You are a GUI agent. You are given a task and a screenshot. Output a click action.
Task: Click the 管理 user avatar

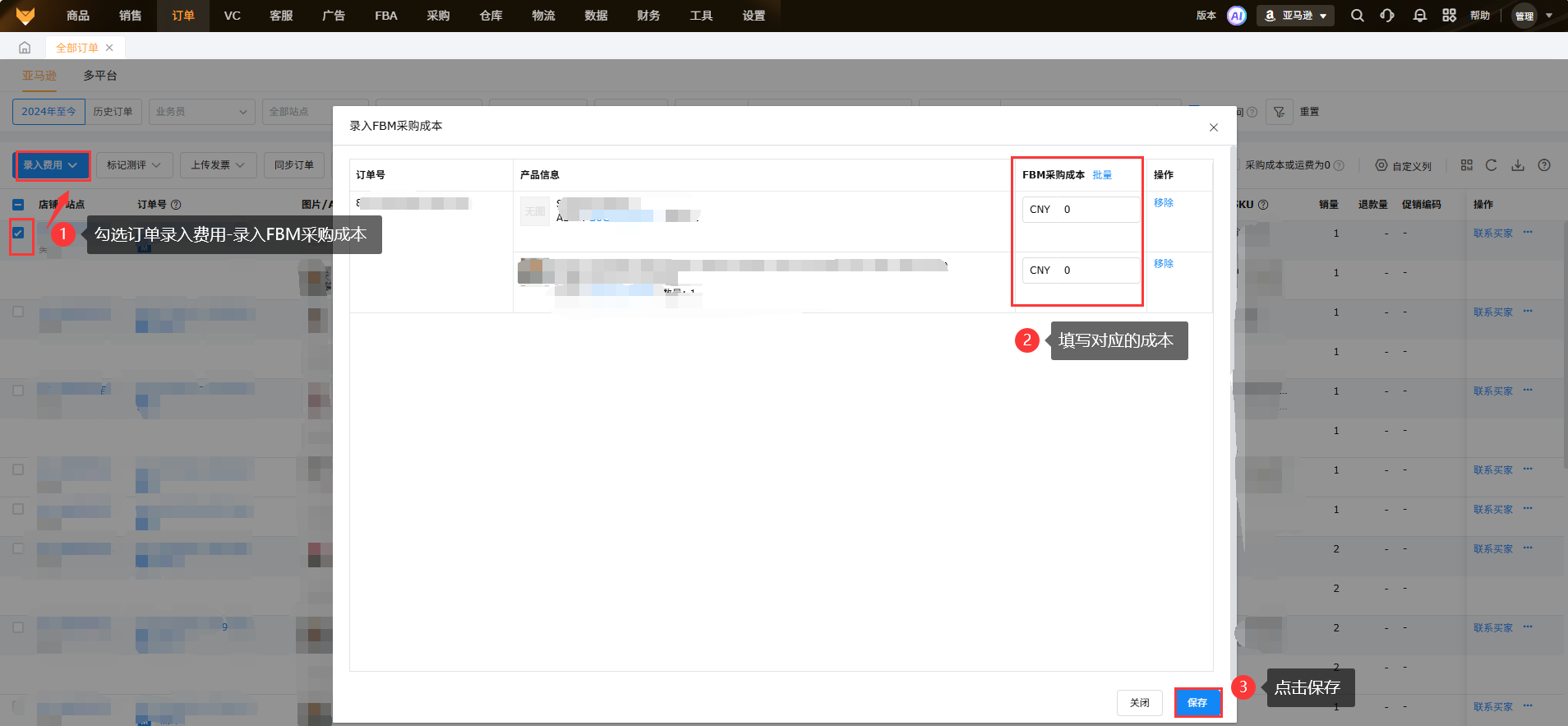coord(1524,16)
